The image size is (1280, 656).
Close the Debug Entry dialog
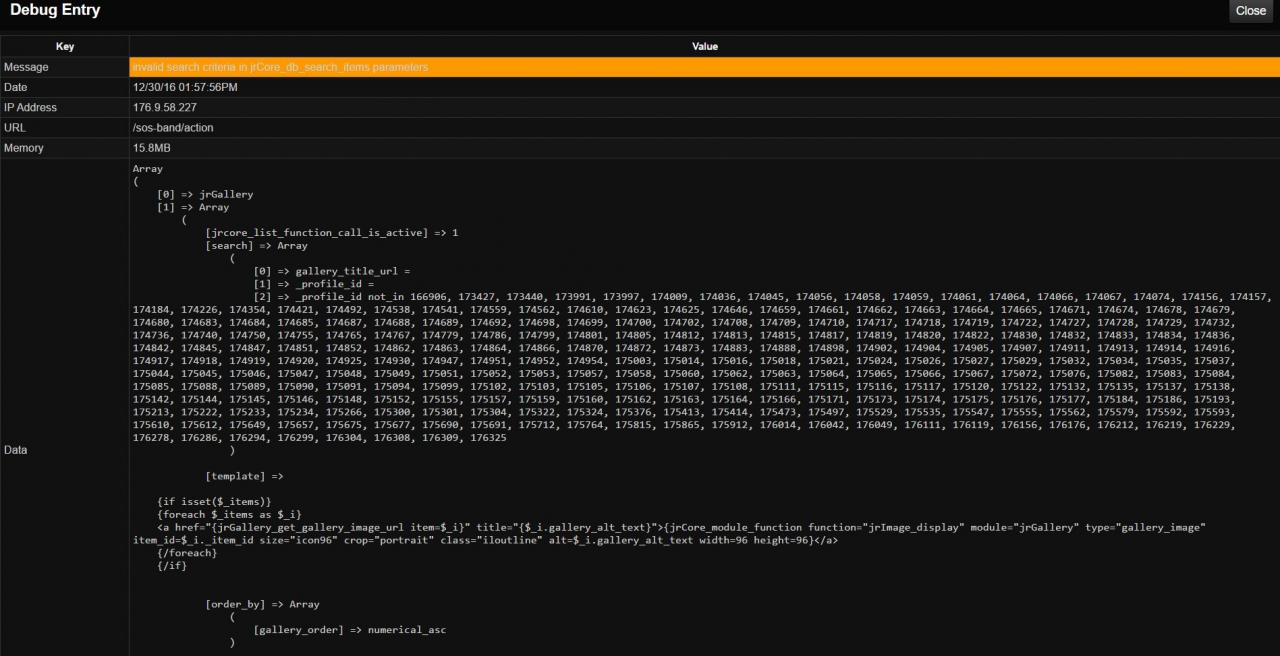1250,11
